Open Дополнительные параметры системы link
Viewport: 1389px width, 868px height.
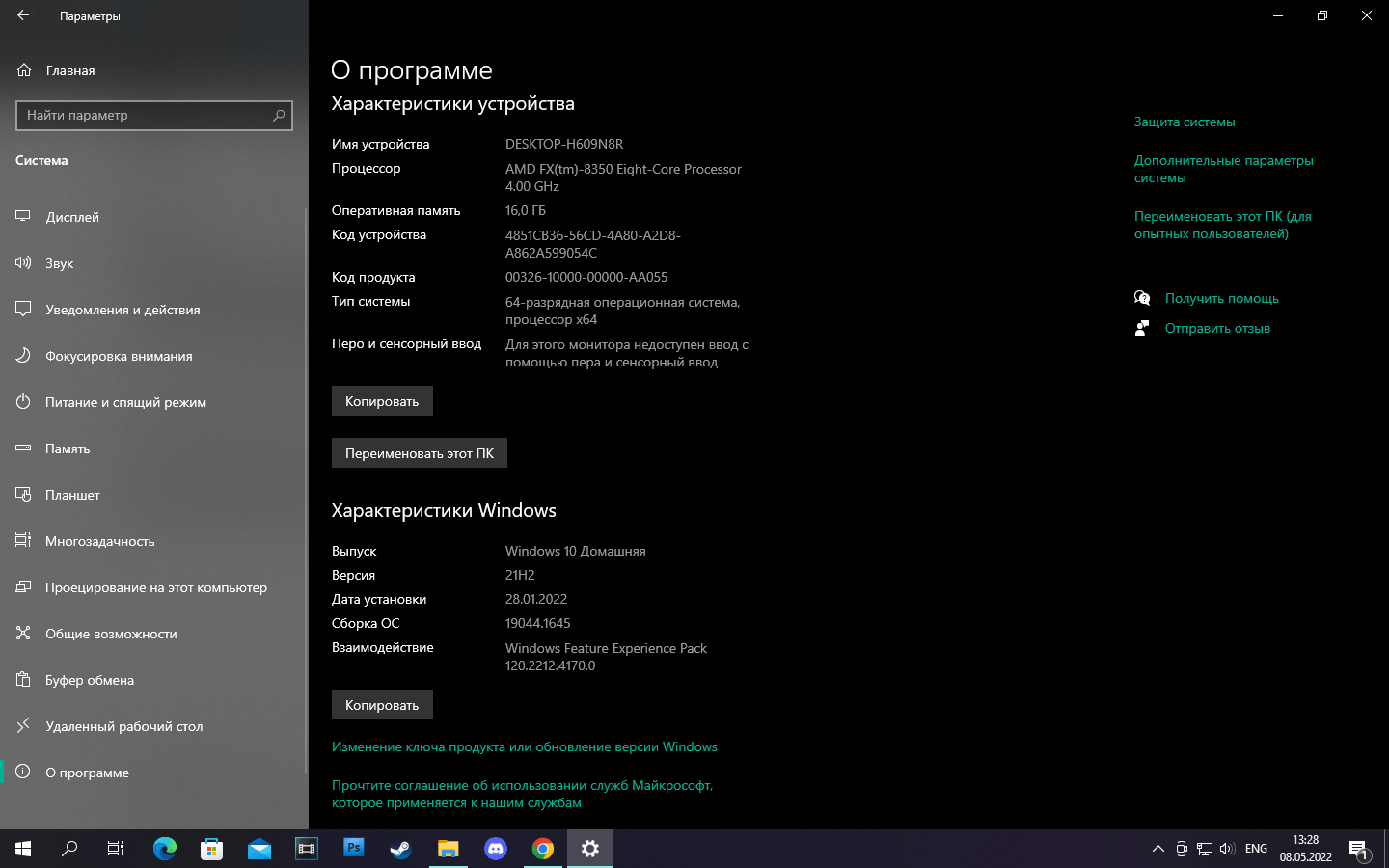coord(1224,169)
